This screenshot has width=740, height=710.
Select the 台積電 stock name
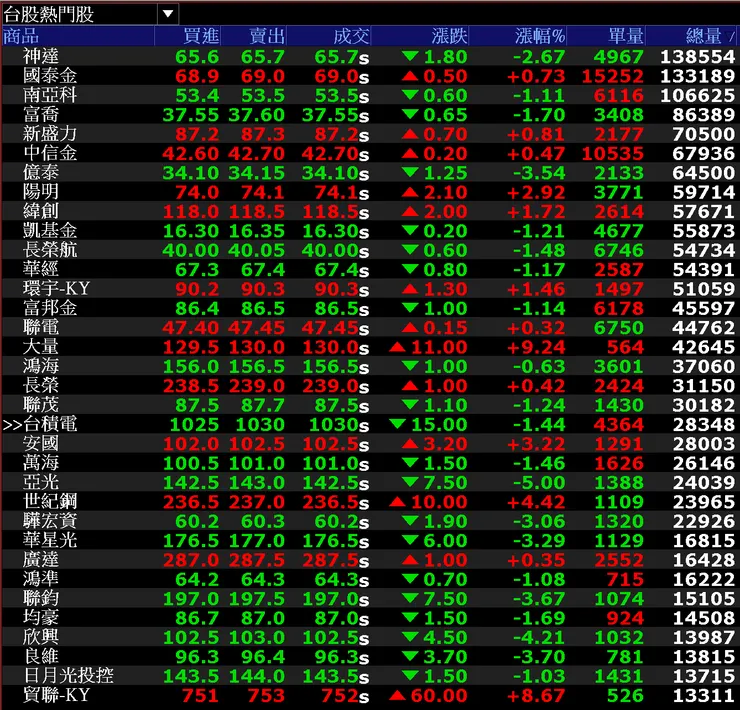click(x=50, y=424)
